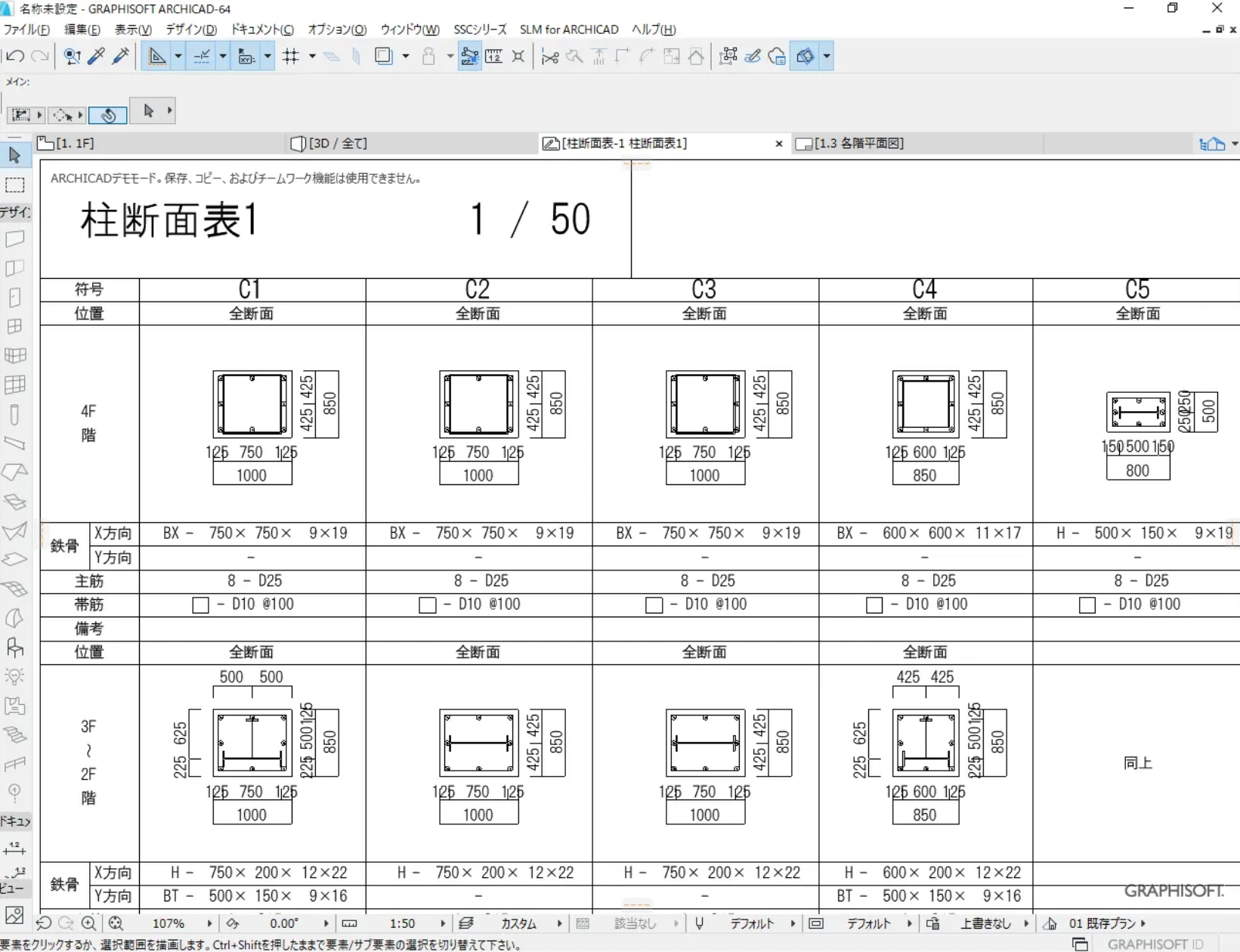1240x952 pixels.
Task: Click the GRAPHISOFT ID button
Action: 1155,944
